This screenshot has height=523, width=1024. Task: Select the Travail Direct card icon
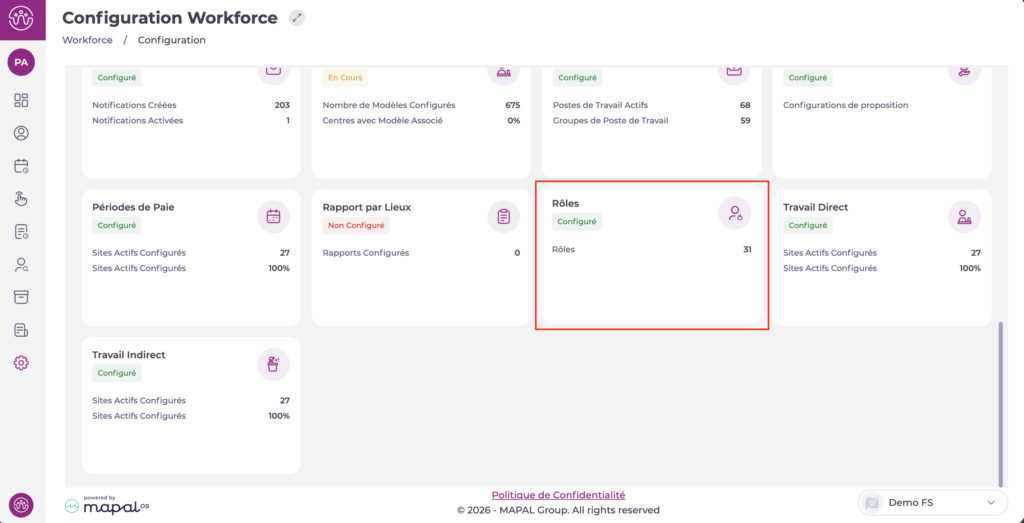click(x=964, y=216)
